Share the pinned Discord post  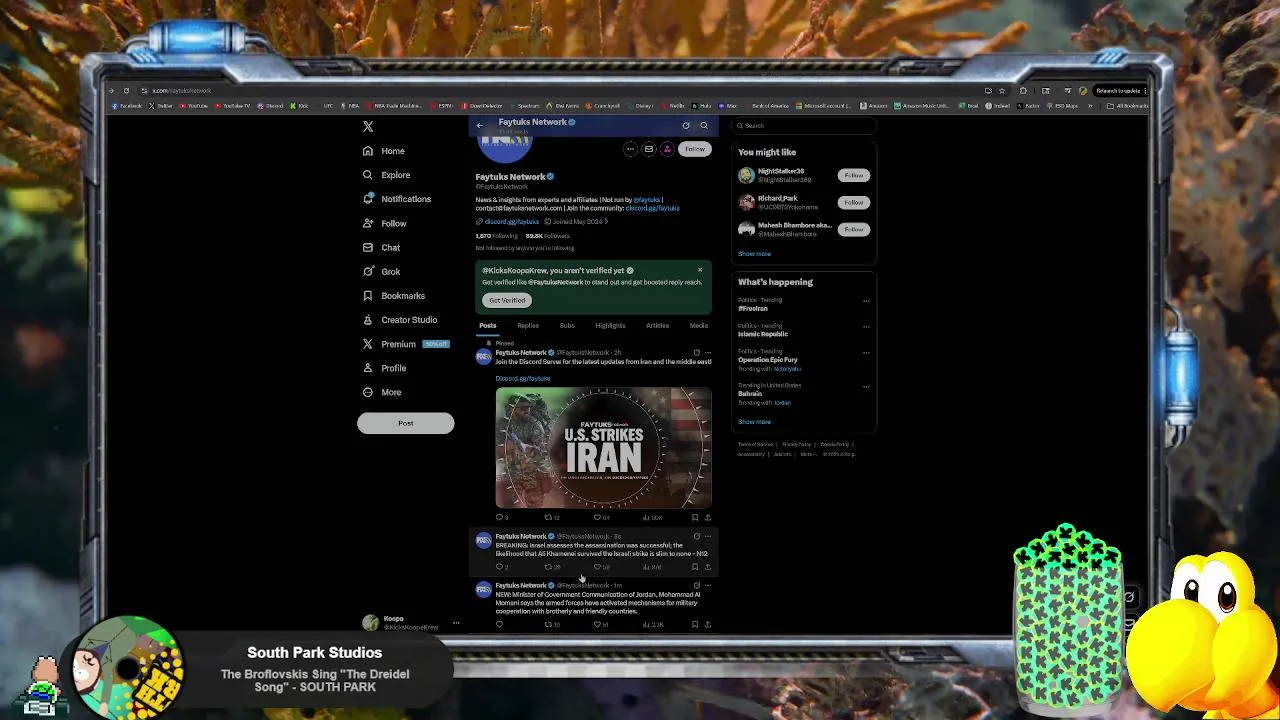[x=708, y=518]
